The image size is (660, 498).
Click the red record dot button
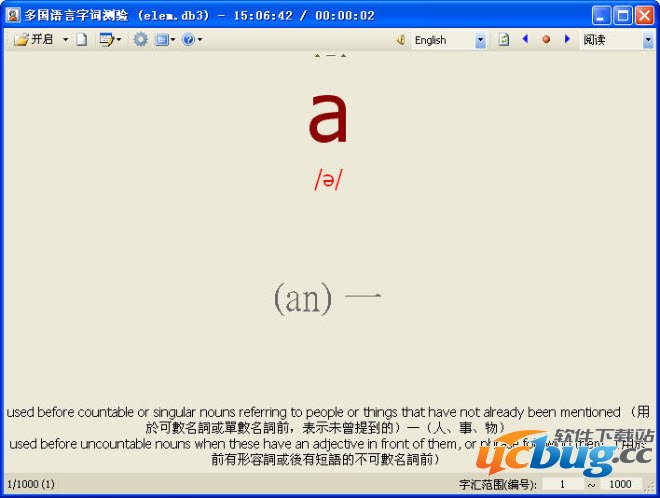(x=546, y=40)
